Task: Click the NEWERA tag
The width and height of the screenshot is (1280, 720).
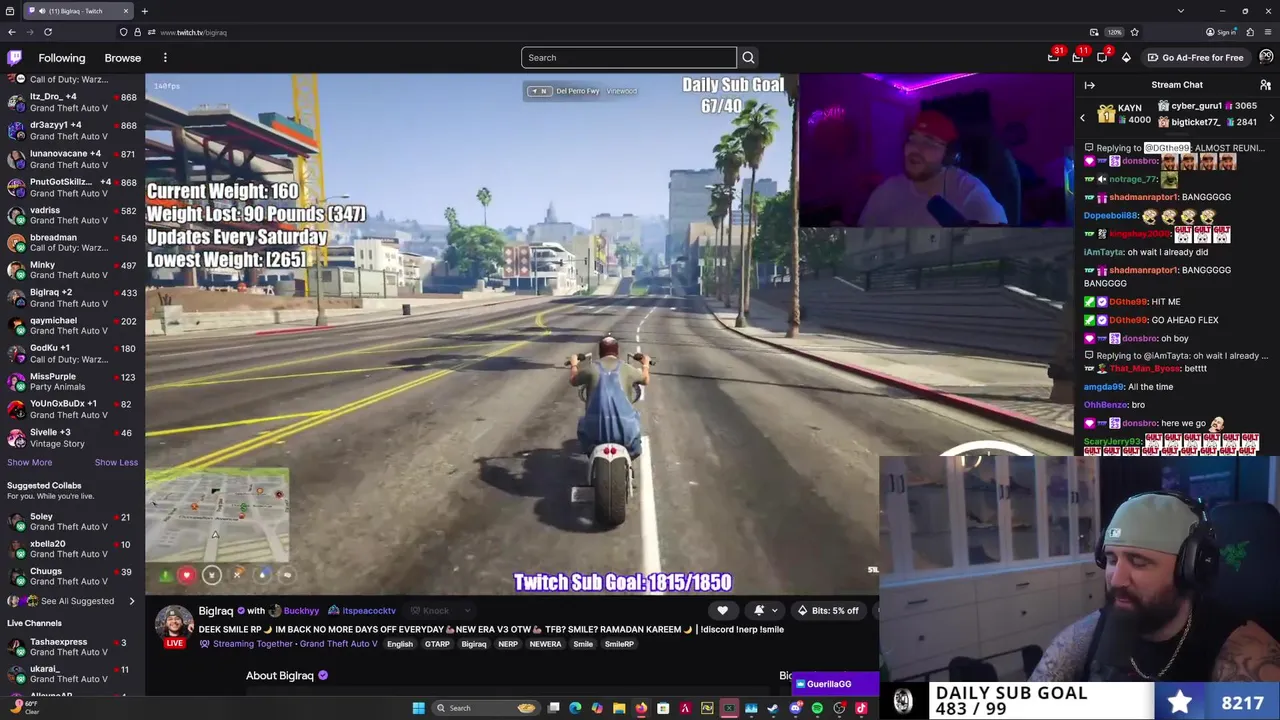Action: [x=545, y=644]
